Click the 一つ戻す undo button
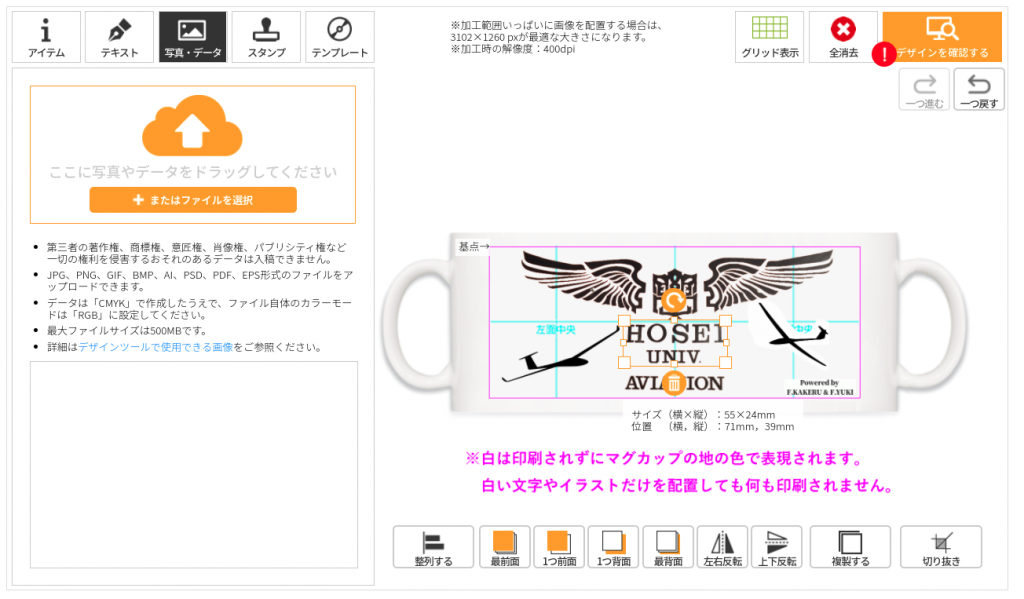This screenshot has width=1024, height=599. 979,89
